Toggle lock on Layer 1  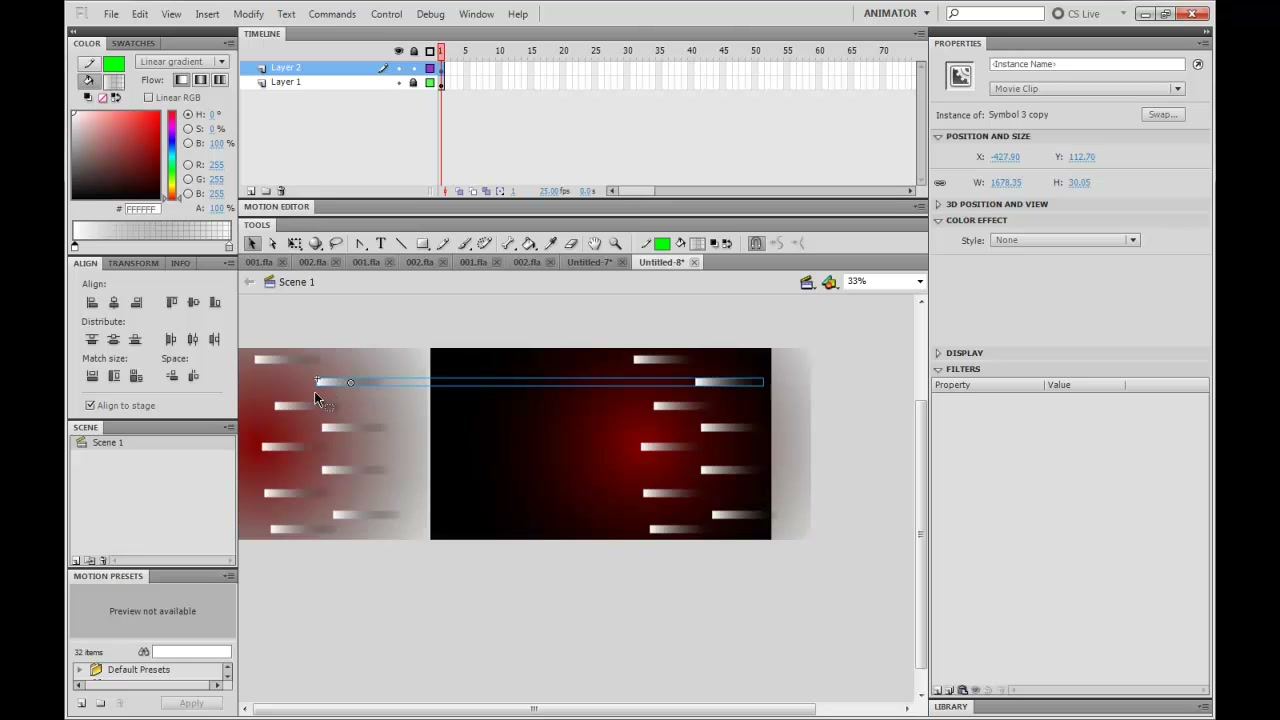[x=413, y=82]
